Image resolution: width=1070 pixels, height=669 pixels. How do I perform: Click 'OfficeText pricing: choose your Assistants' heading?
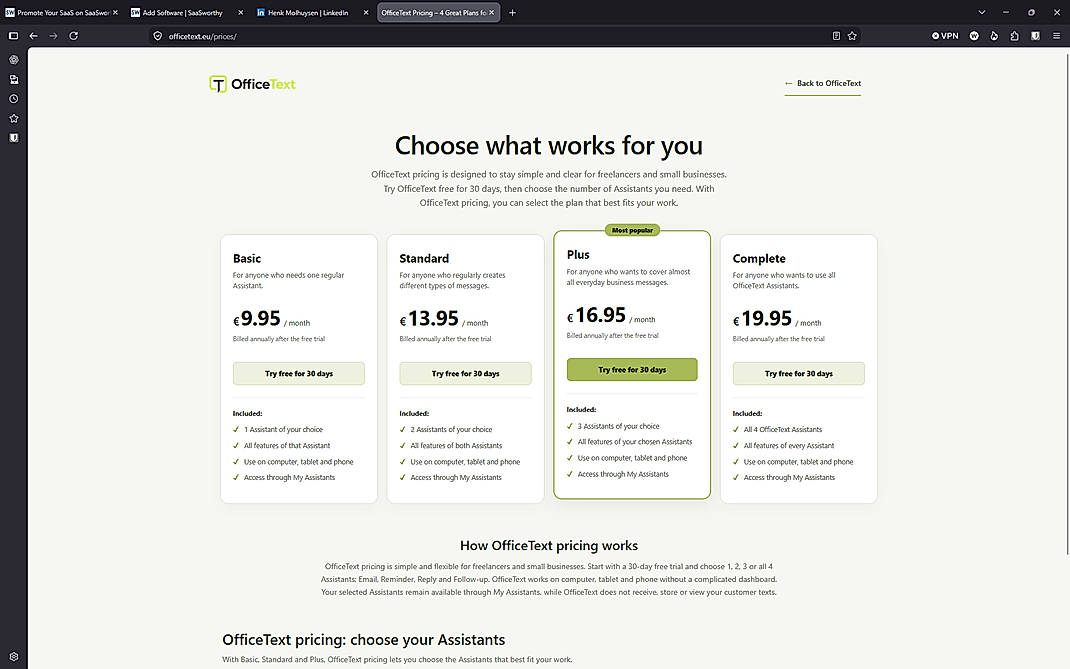click(x=364, y=640)
